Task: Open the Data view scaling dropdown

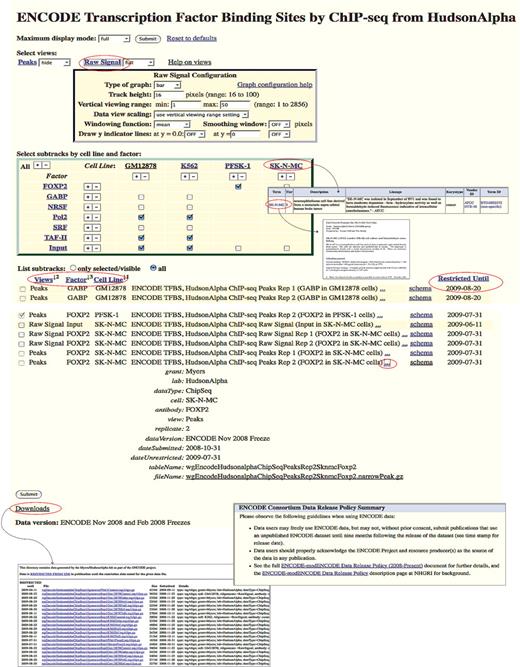Action: point(202,114)
